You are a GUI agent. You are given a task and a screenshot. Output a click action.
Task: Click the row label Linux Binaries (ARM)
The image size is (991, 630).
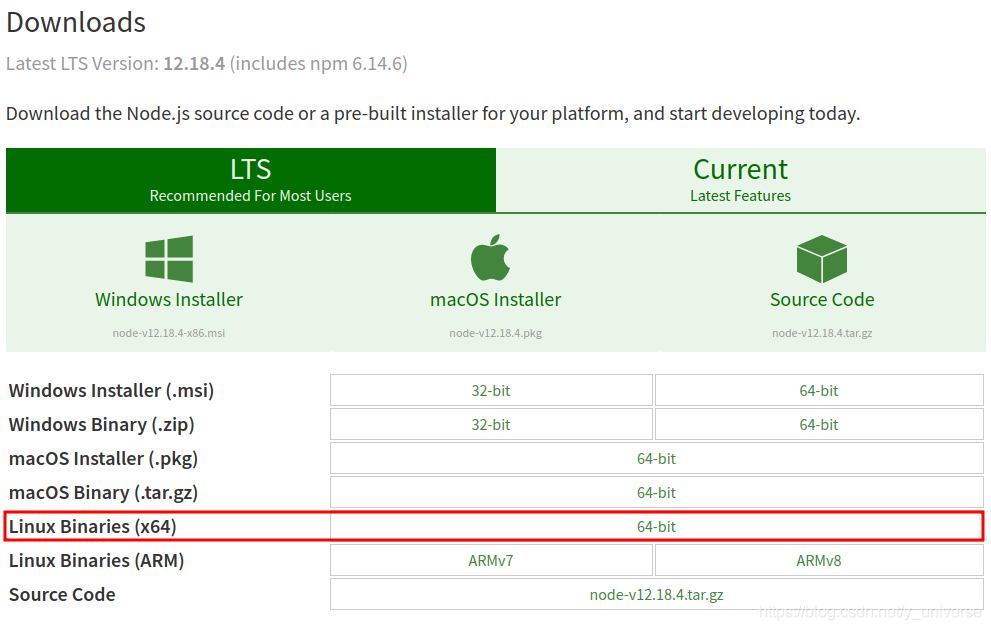tap(96, 560)
